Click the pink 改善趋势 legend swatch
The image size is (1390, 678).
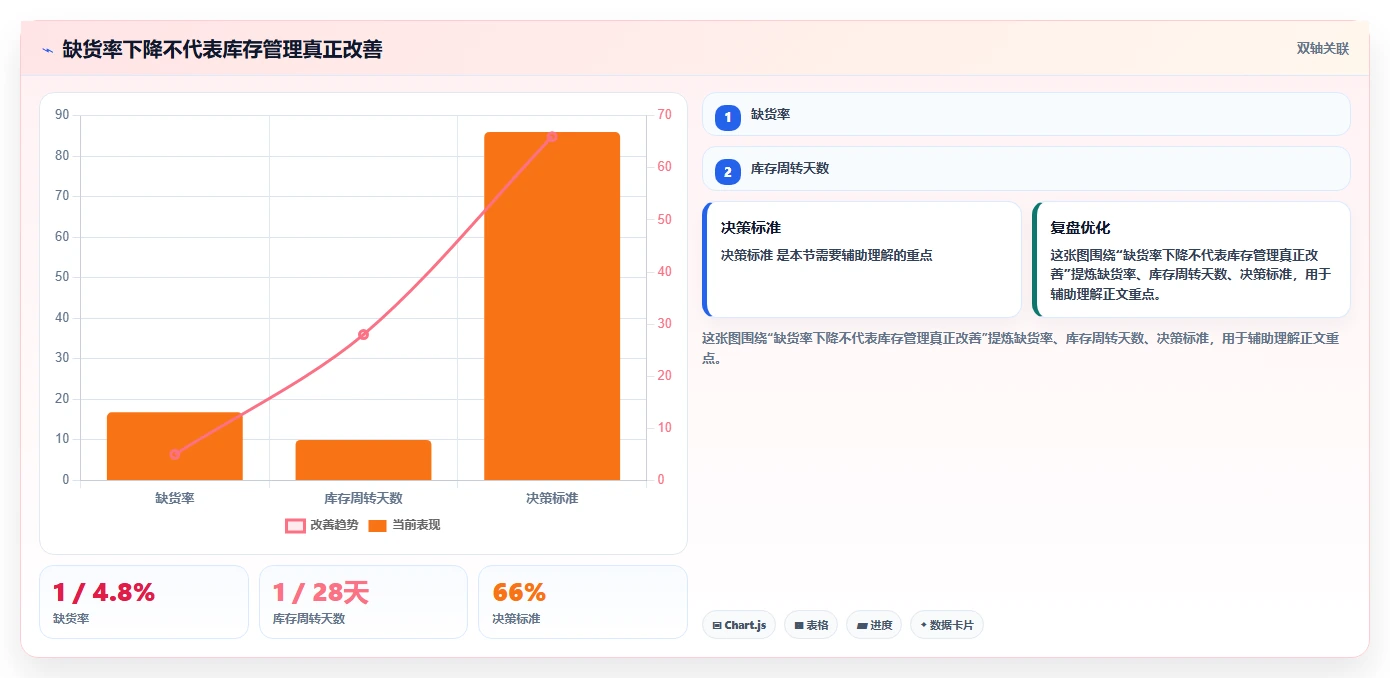click(x=295, y=526)
